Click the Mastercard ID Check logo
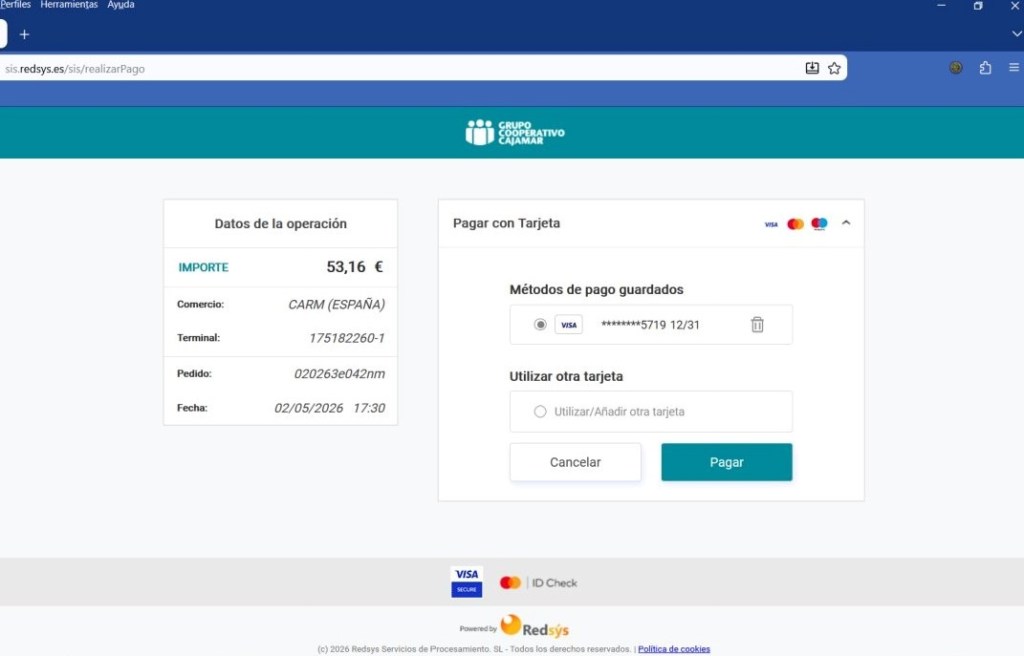 tap(538, 582)
